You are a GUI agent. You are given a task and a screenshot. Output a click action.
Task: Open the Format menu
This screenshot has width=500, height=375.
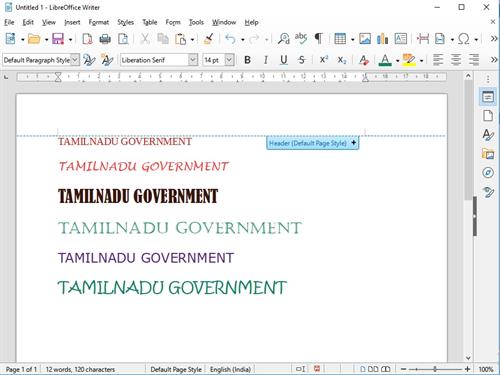[x=99, y=22]
